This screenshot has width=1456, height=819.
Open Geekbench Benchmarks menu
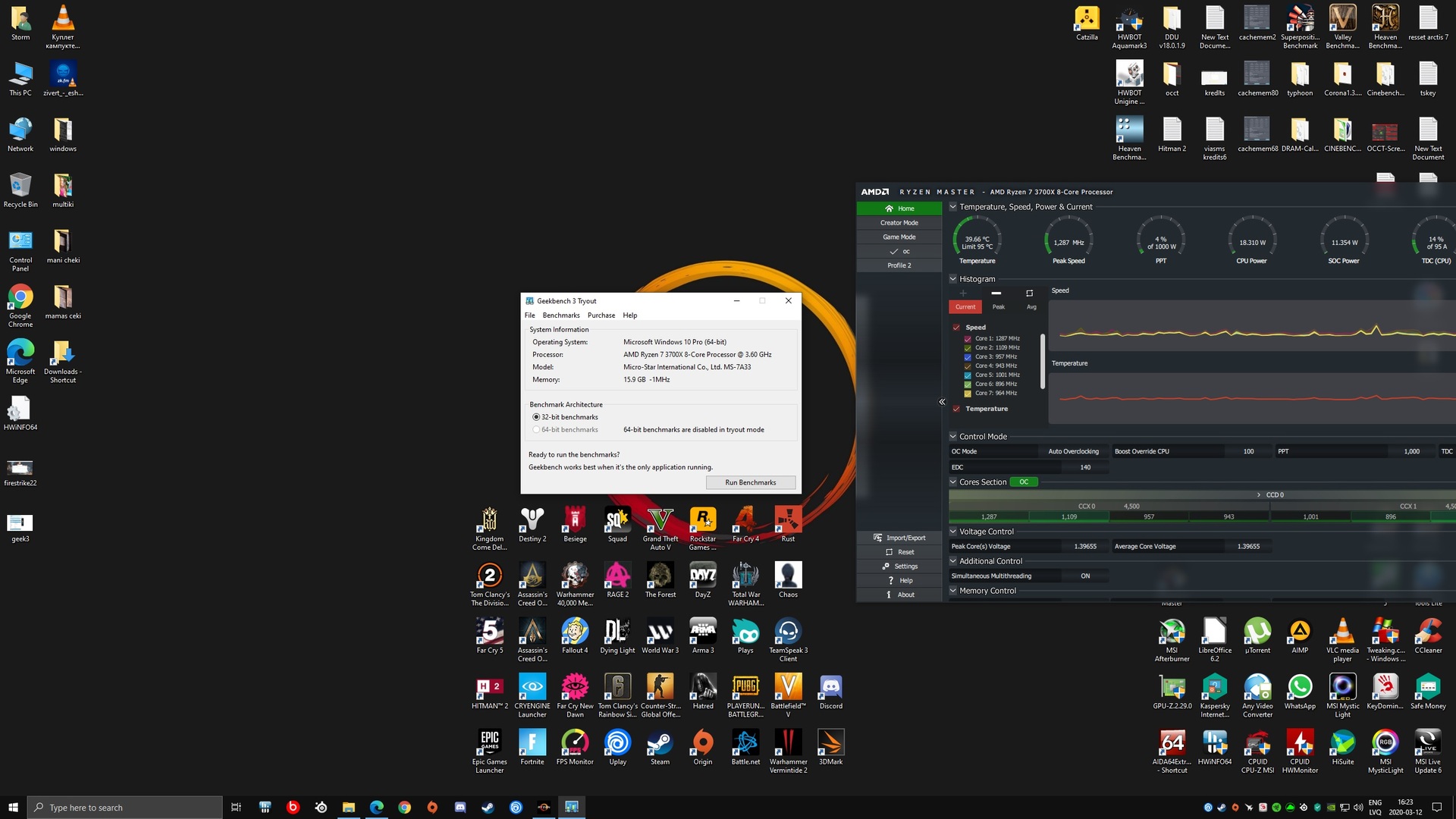pyautogui.click(x=561, y=315)
